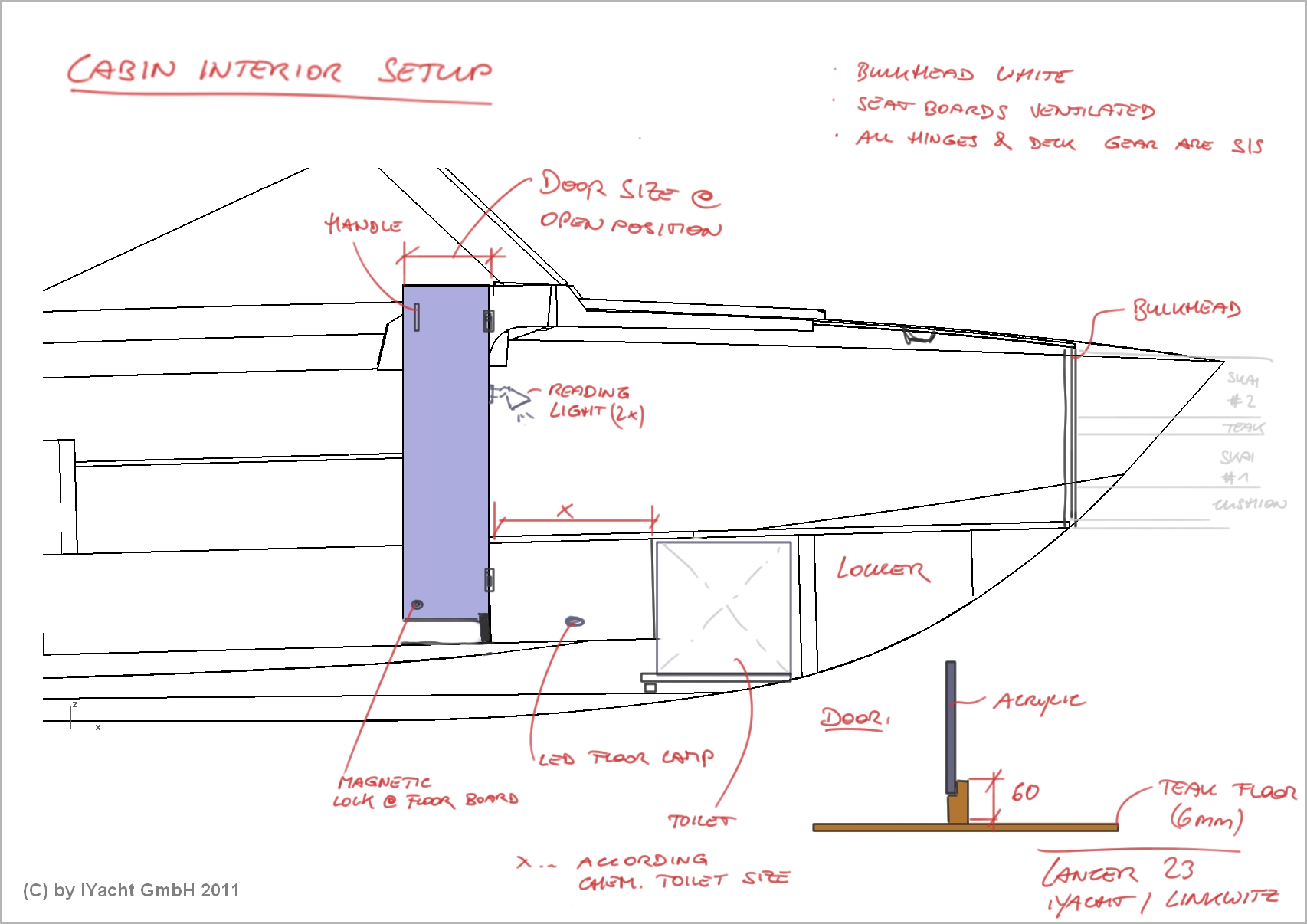Click the '(C) by iYacht GmbH 2011' copyright
The image size is (1307, 924).
click(131, 890)
